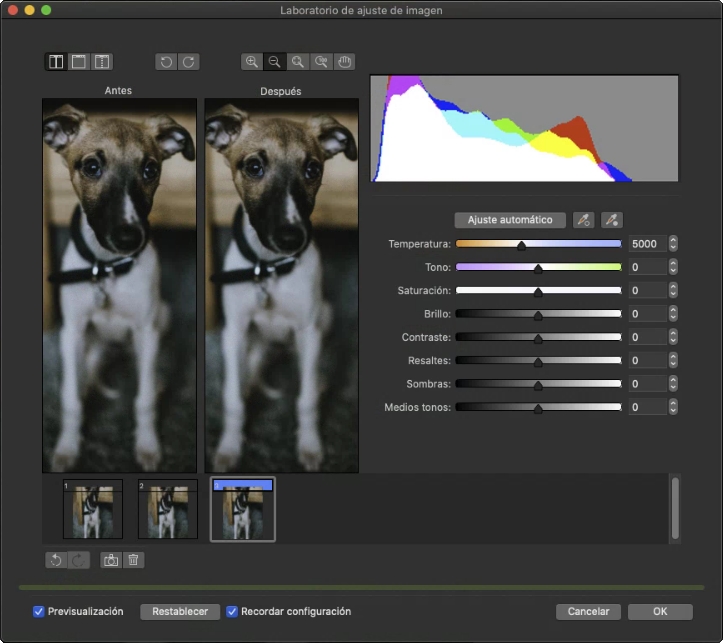Screen dimensions: 723x643
Task: Select the before-and-after full preview mode
Action: coord(56,62)
